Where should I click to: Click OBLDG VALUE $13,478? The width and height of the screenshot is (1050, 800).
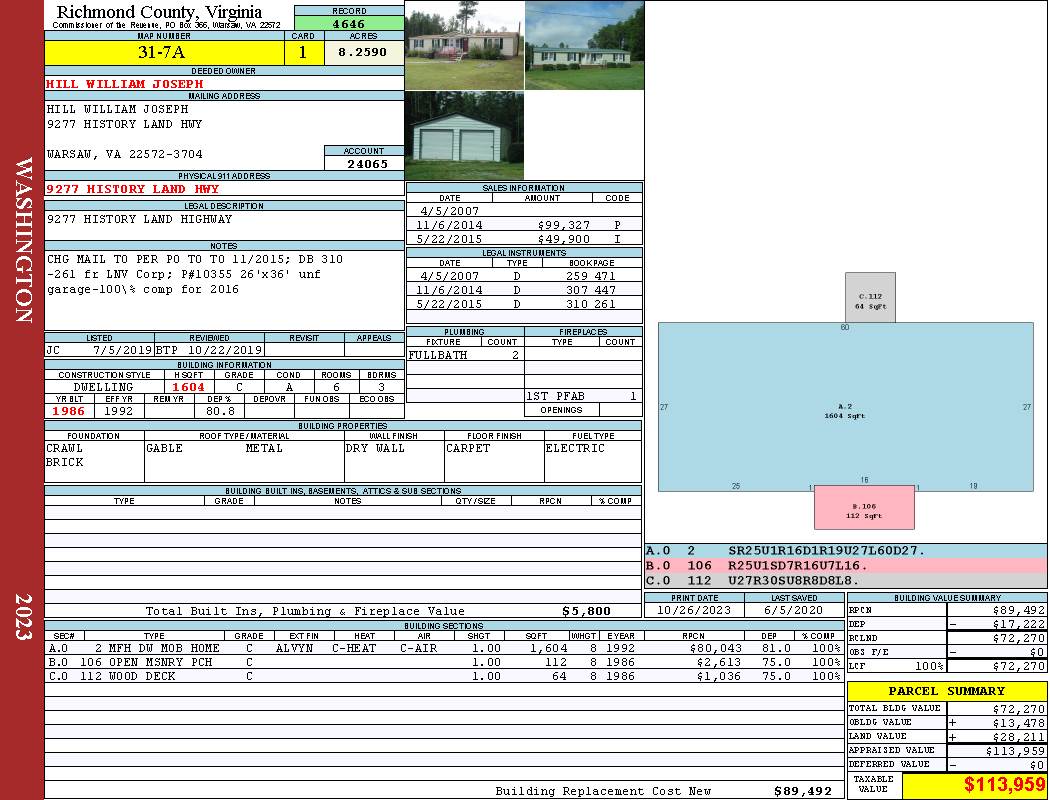[1019, 722]
